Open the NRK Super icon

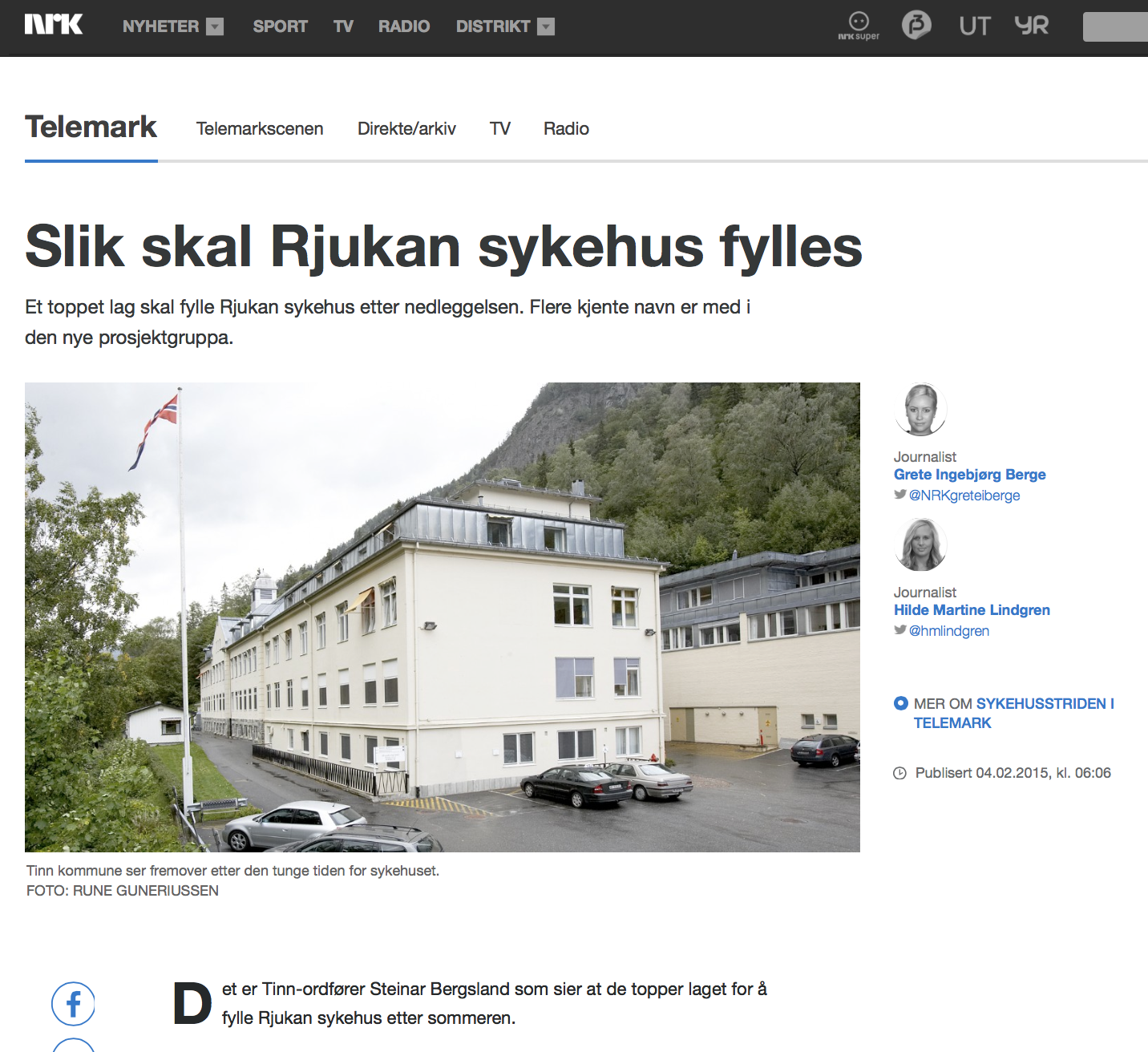859,26
